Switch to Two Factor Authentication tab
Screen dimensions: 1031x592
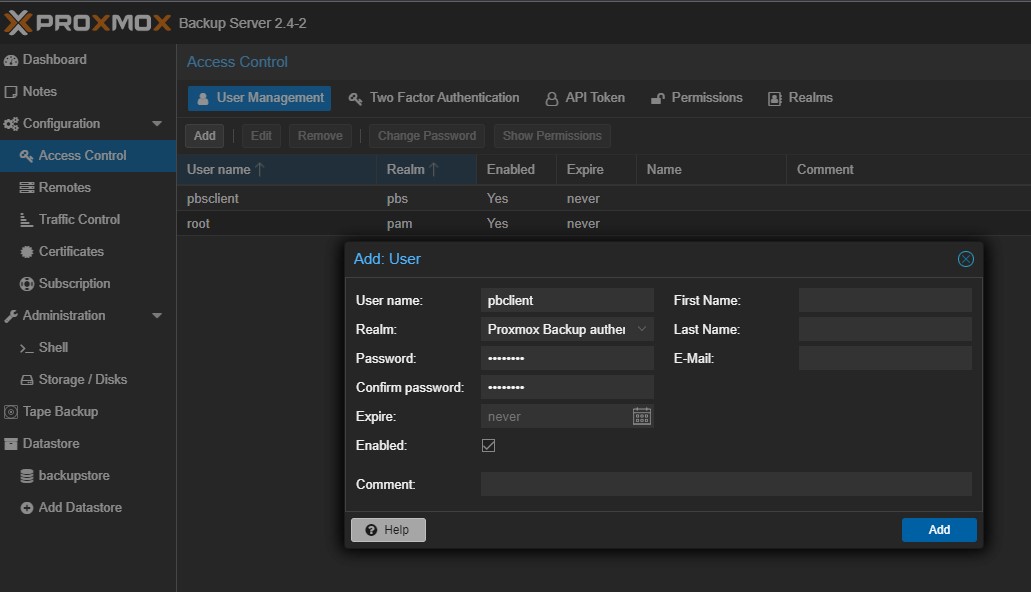point(434,98)
